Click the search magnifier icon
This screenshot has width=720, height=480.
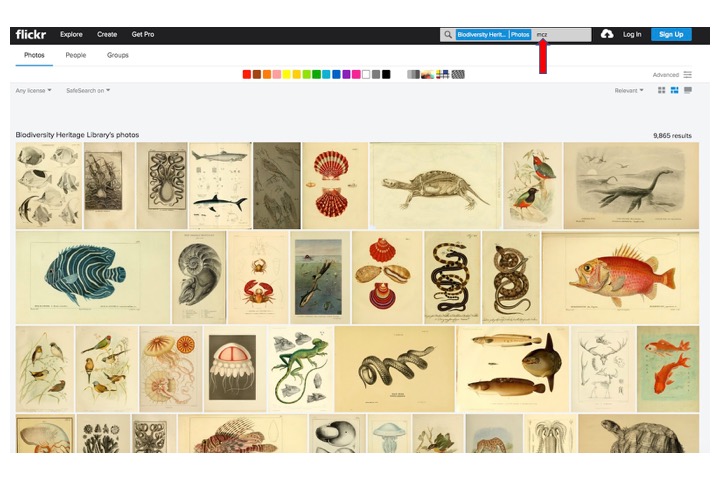448,34
